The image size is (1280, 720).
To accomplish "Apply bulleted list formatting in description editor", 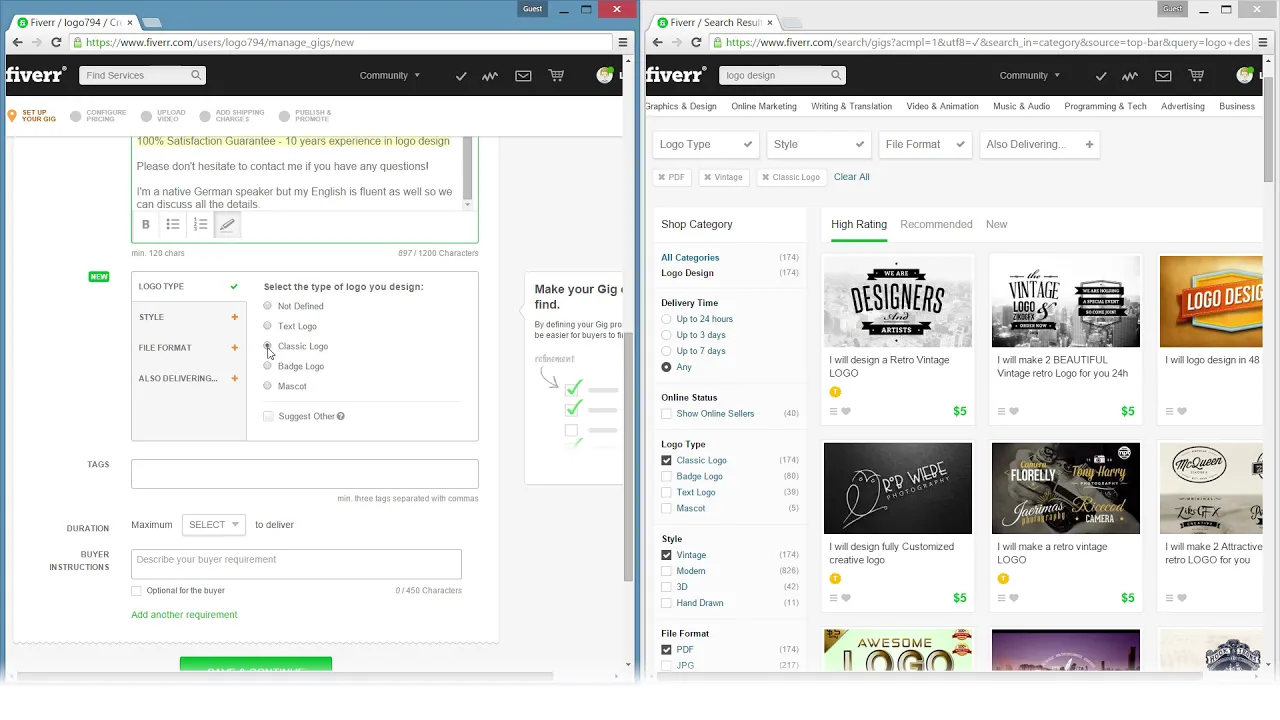I will point(173,225).
